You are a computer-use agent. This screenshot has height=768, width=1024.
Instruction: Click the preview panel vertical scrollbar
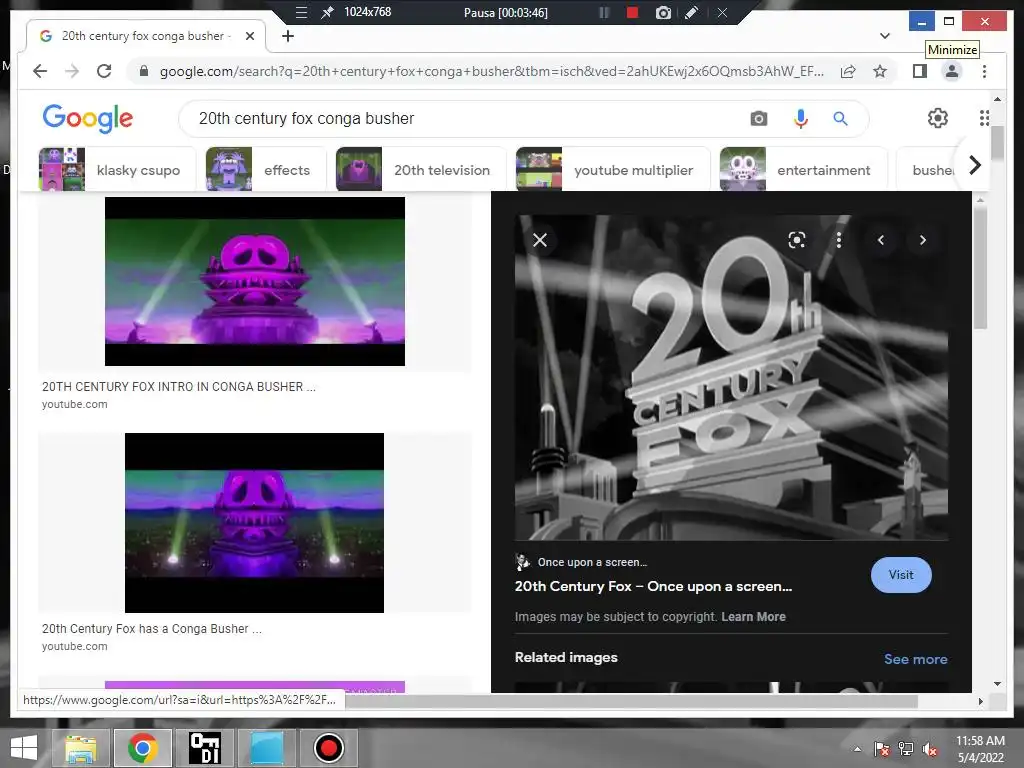(980, 268)
